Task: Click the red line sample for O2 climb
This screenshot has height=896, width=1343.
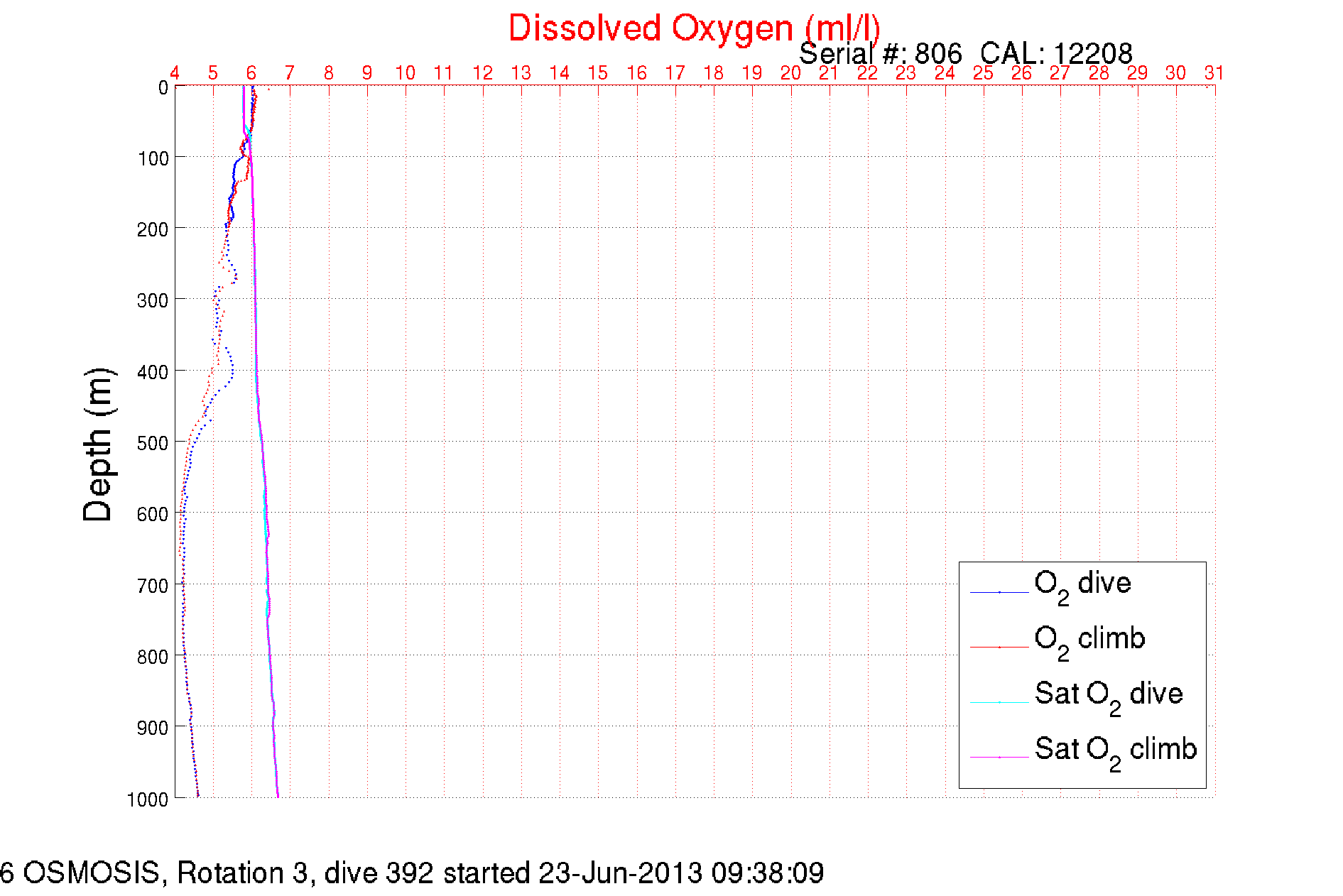Action: pyautogui.click(x=999, y=648)
